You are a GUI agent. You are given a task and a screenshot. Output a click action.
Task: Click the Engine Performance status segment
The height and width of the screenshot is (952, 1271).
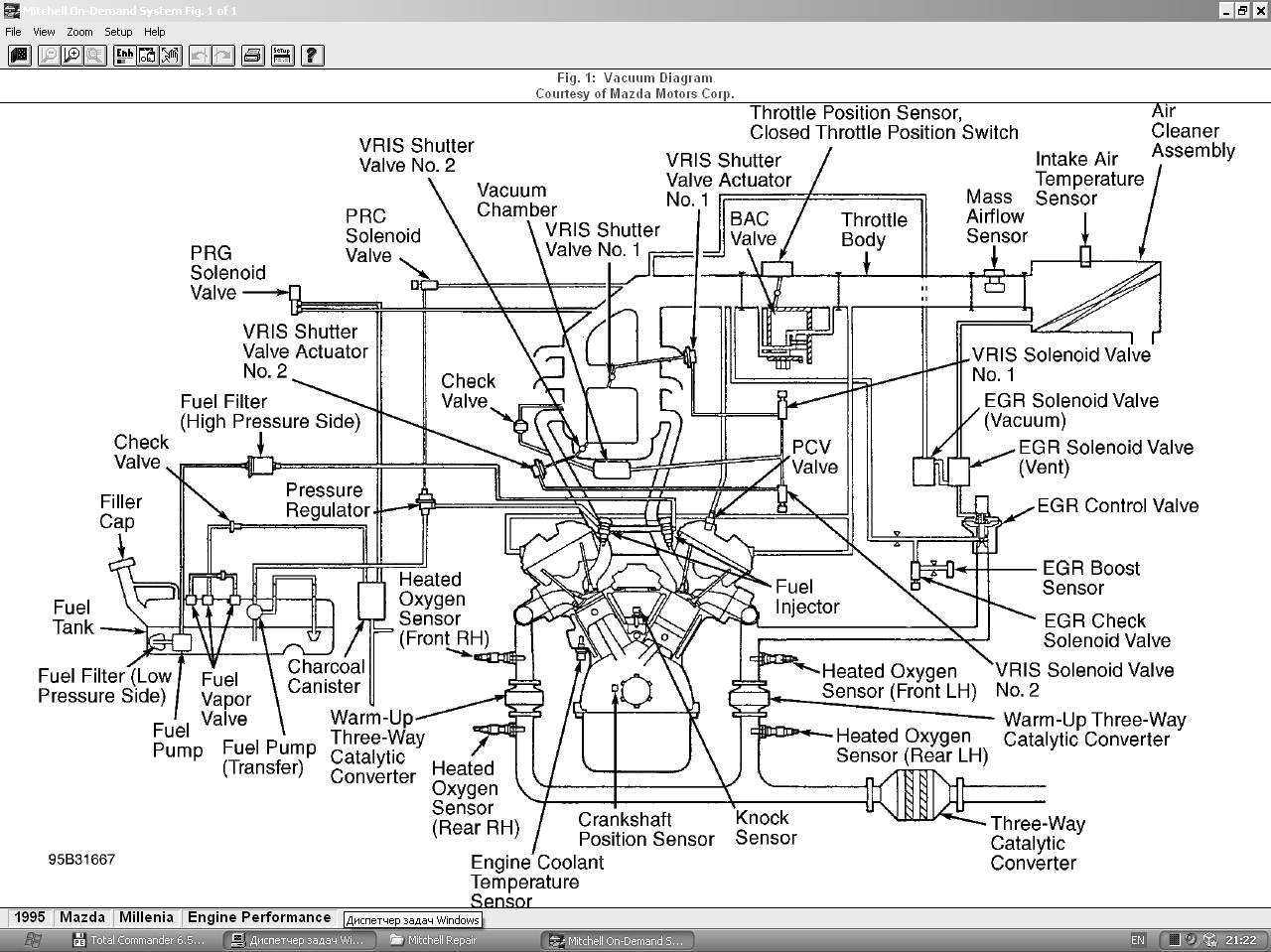tap(259, 917)
